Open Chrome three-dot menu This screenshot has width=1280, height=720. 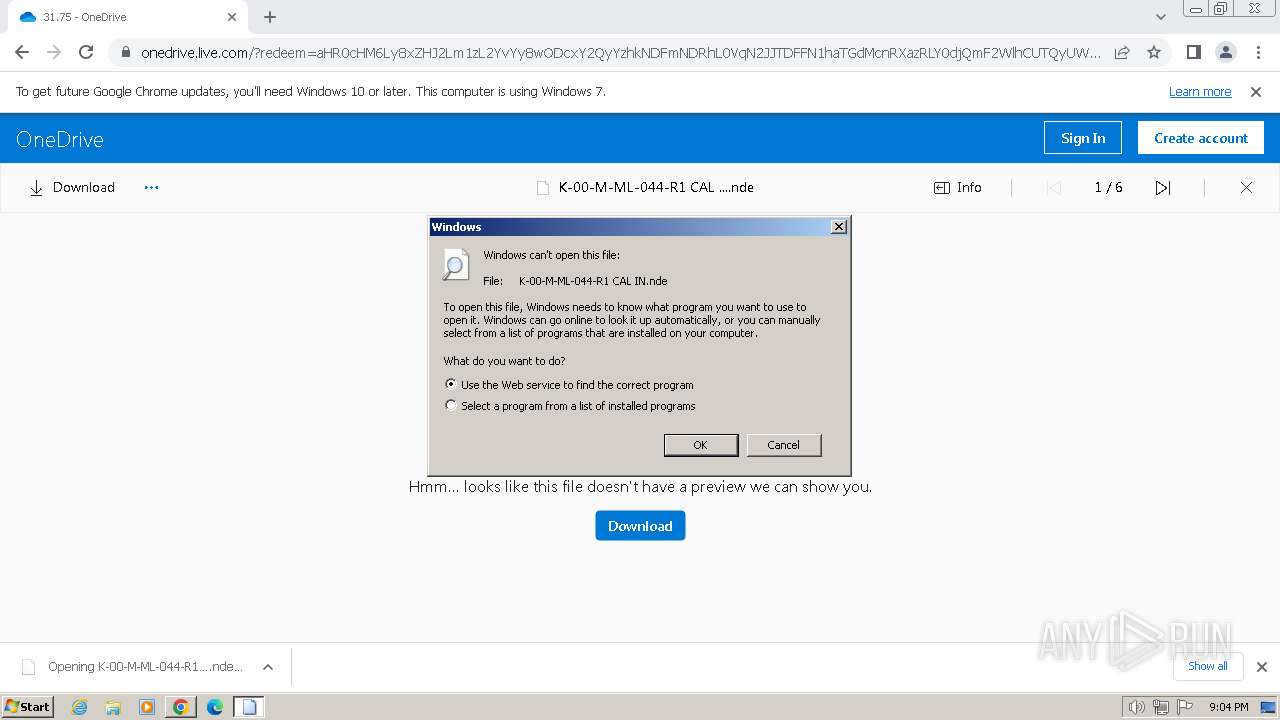click(x=1257, y=52)
